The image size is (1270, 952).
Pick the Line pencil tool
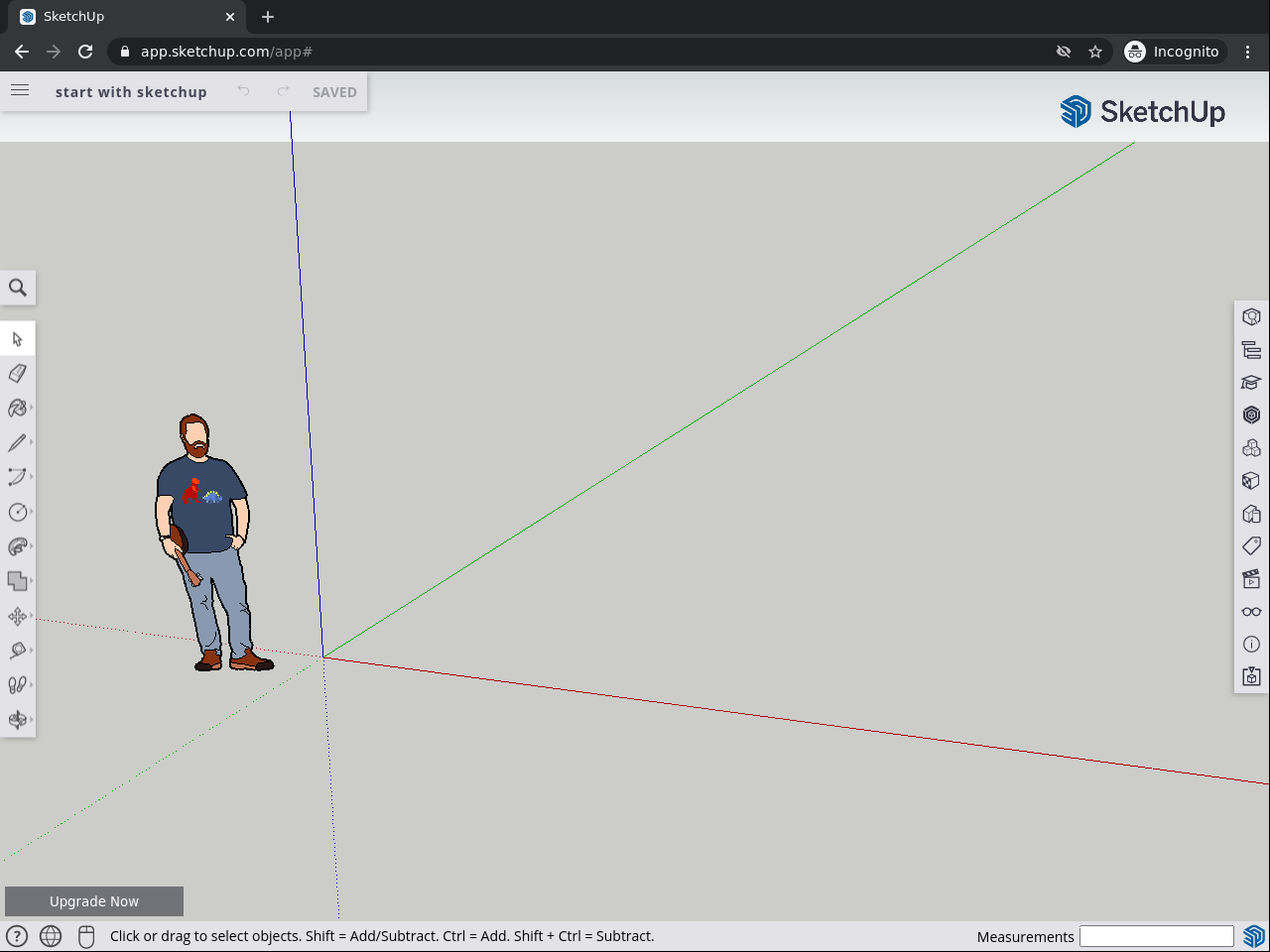click(x=17, y=443)
